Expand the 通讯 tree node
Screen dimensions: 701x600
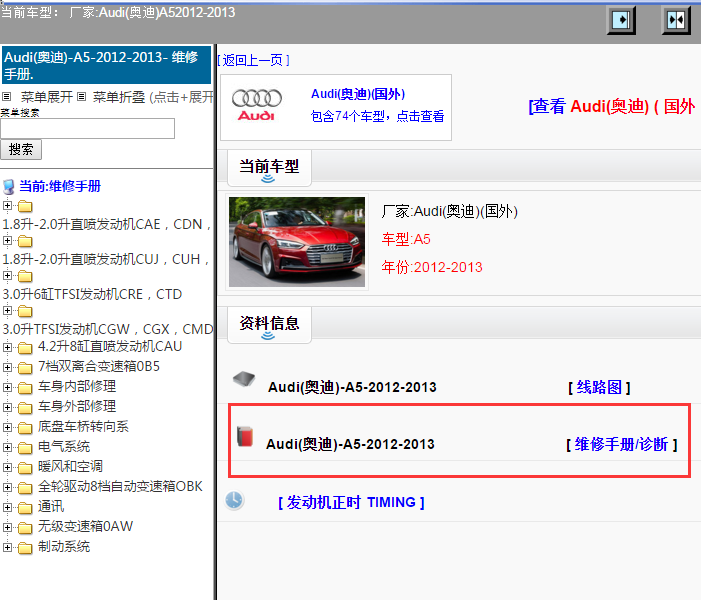pyautogui.click(x=7, y=507)
